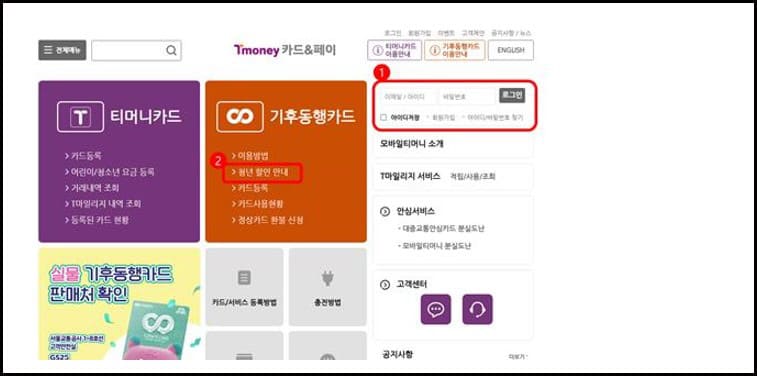The height and width of the screenshot is (376, 757).
Task: Open the 전체메뉴 hamburger menu
Action: (62, 50)
